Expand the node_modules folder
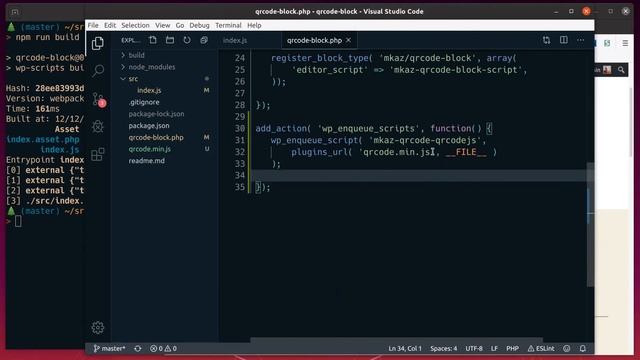This screenshot has width=640, height=360. (151, 67)
